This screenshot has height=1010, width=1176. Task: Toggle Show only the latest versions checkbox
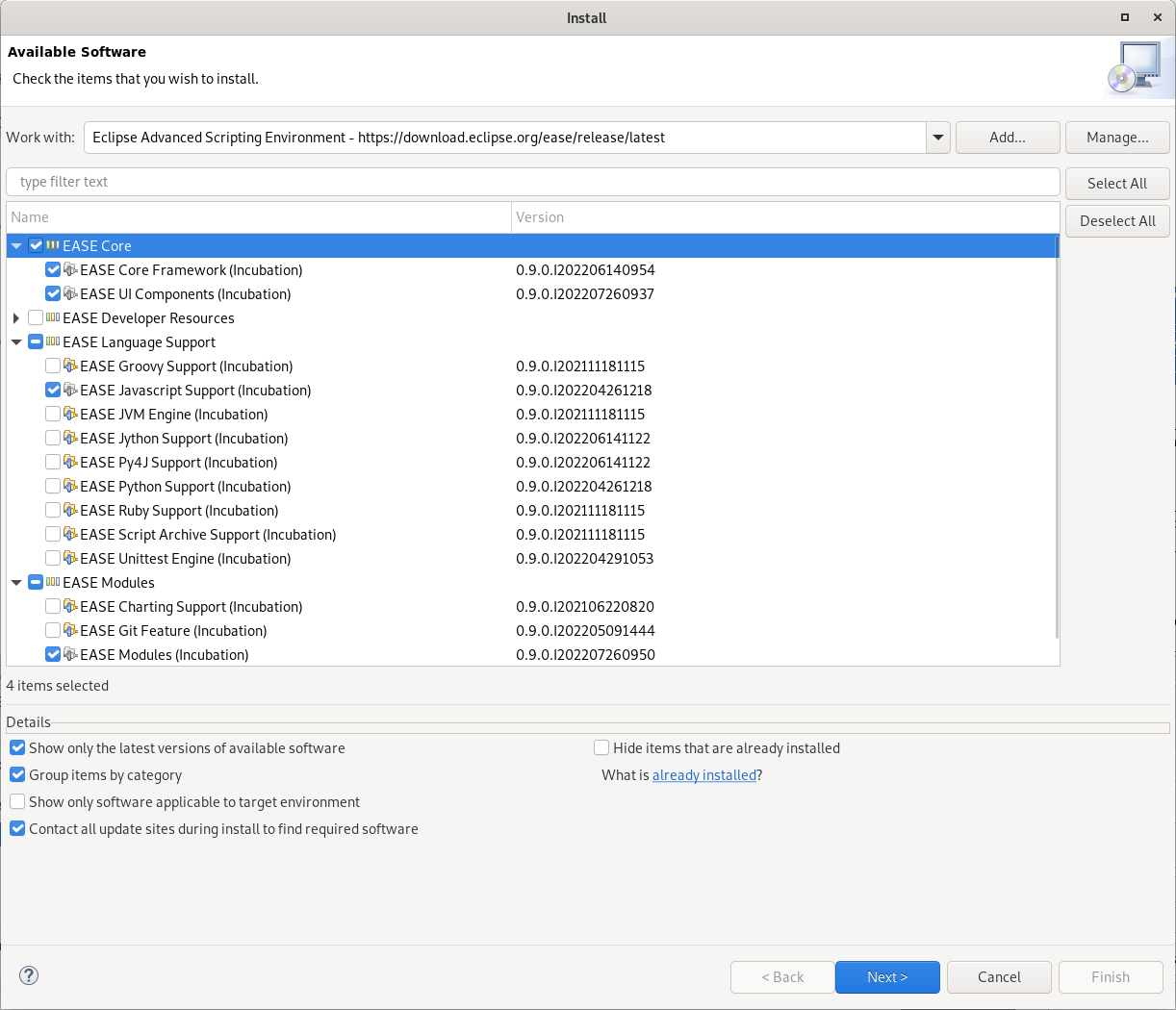(17, 747)
